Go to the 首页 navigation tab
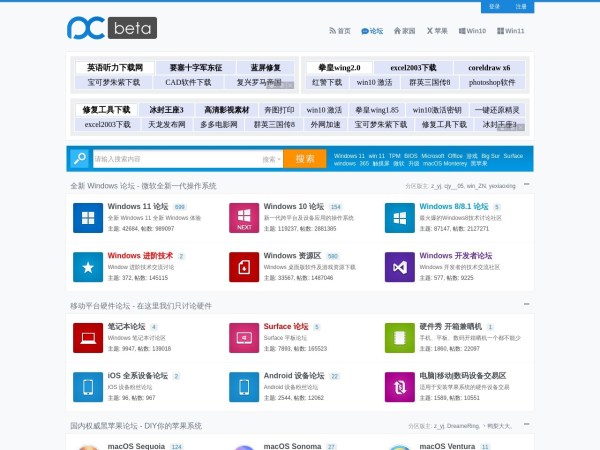Screen dimensions: 600x450 pos(340,31)
